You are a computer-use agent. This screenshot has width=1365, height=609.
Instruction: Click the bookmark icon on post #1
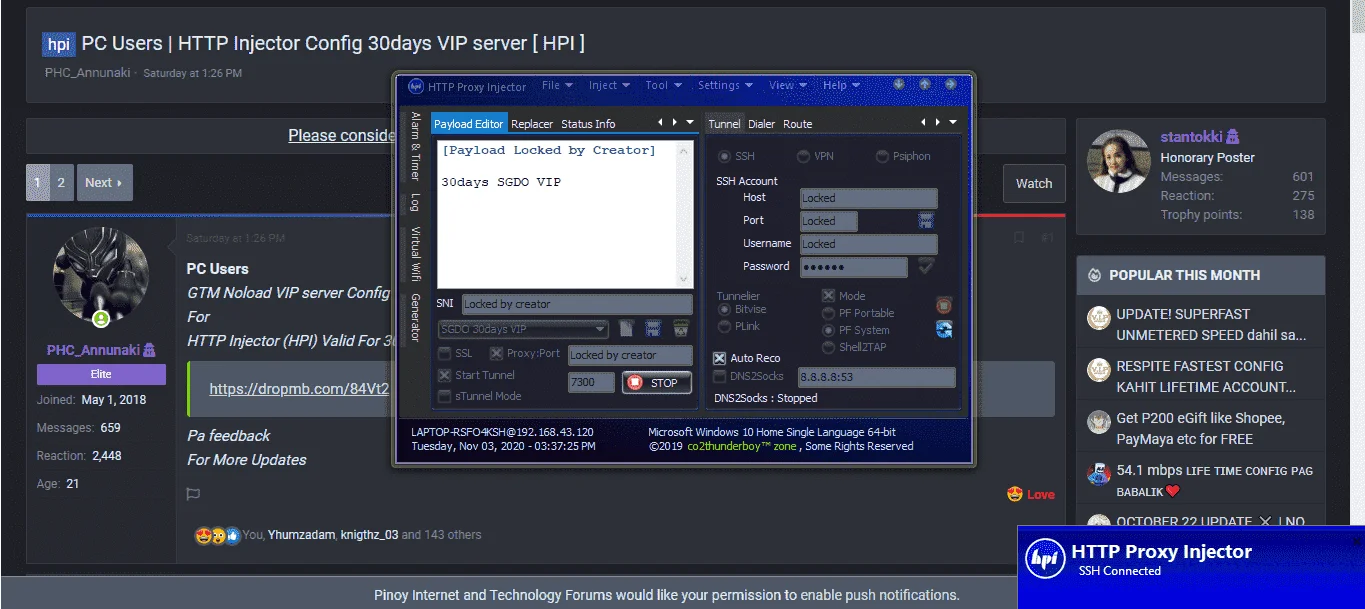pyautogui.click(x=1019, y=238)
